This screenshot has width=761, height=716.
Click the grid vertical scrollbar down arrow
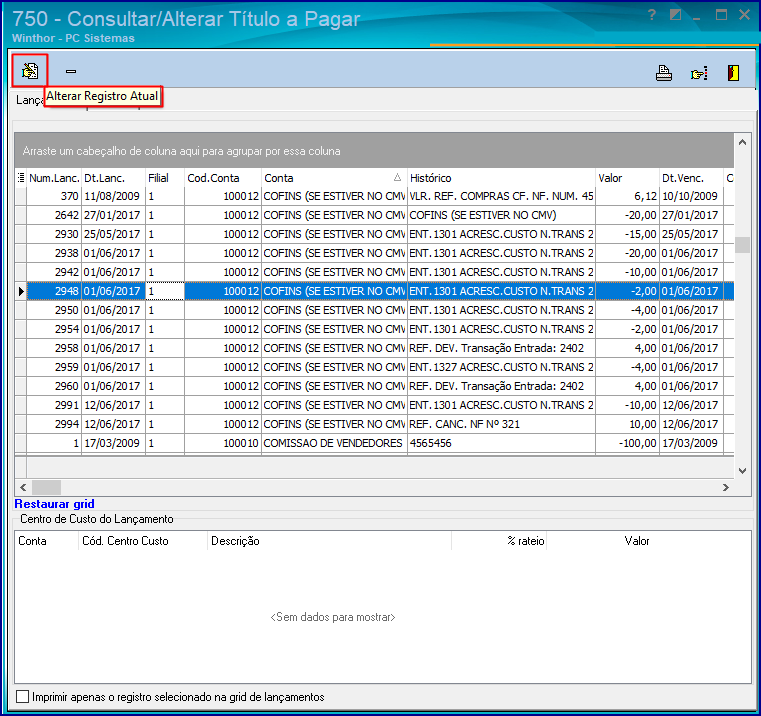click(x=742, y=470)
